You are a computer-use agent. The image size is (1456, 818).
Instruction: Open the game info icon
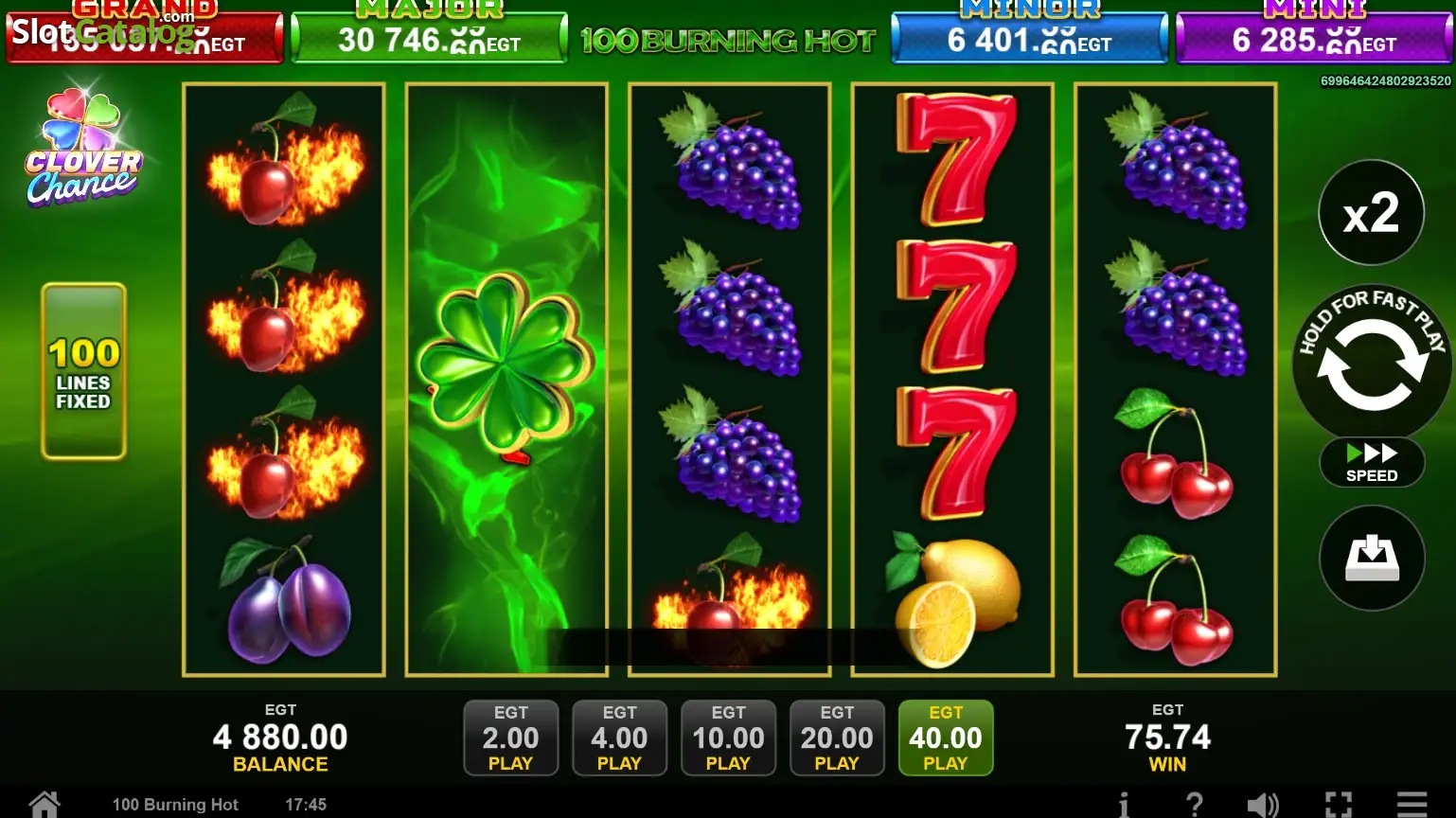(1124, 805)
